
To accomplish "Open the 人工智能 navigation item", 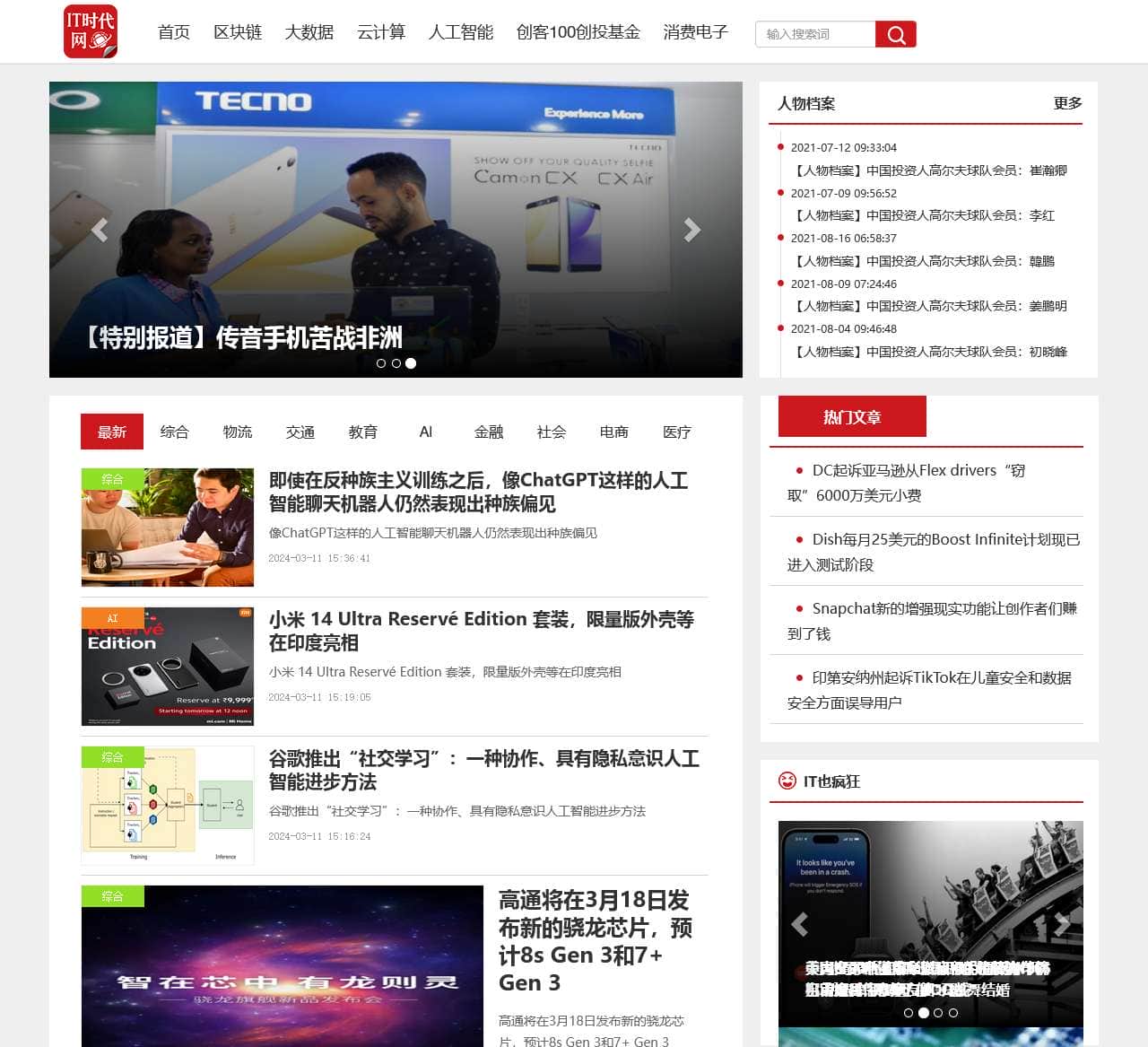I will (461, 32).
